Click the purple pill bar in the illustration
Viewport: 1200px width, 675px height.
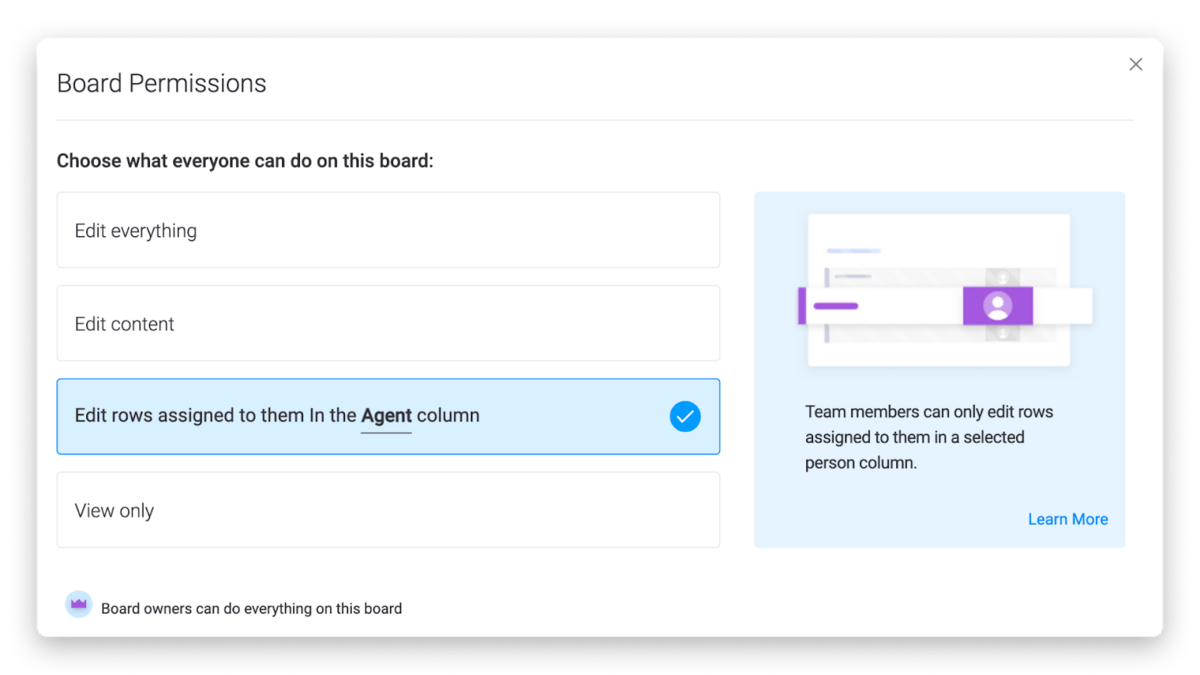tap(835, 306)
